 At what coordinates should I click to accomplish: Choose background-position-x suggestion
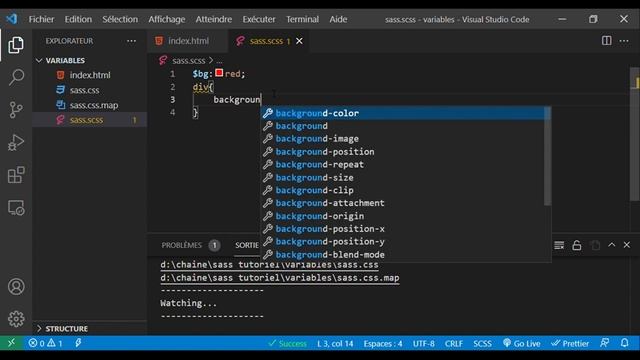(403, 229)
